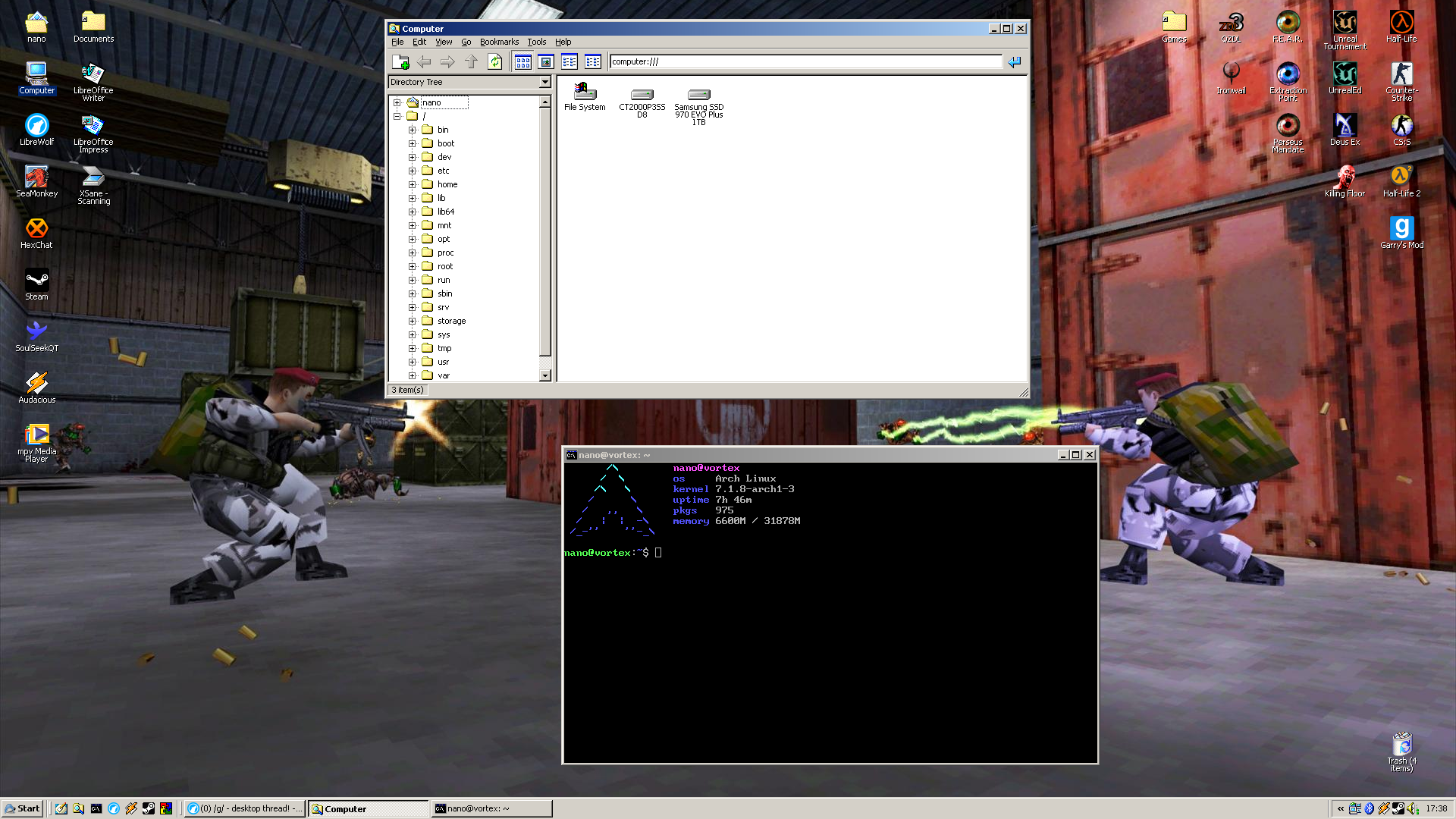Expand the etc folder in the tree
Screen dimensions: 1456x819
[413, 171]
